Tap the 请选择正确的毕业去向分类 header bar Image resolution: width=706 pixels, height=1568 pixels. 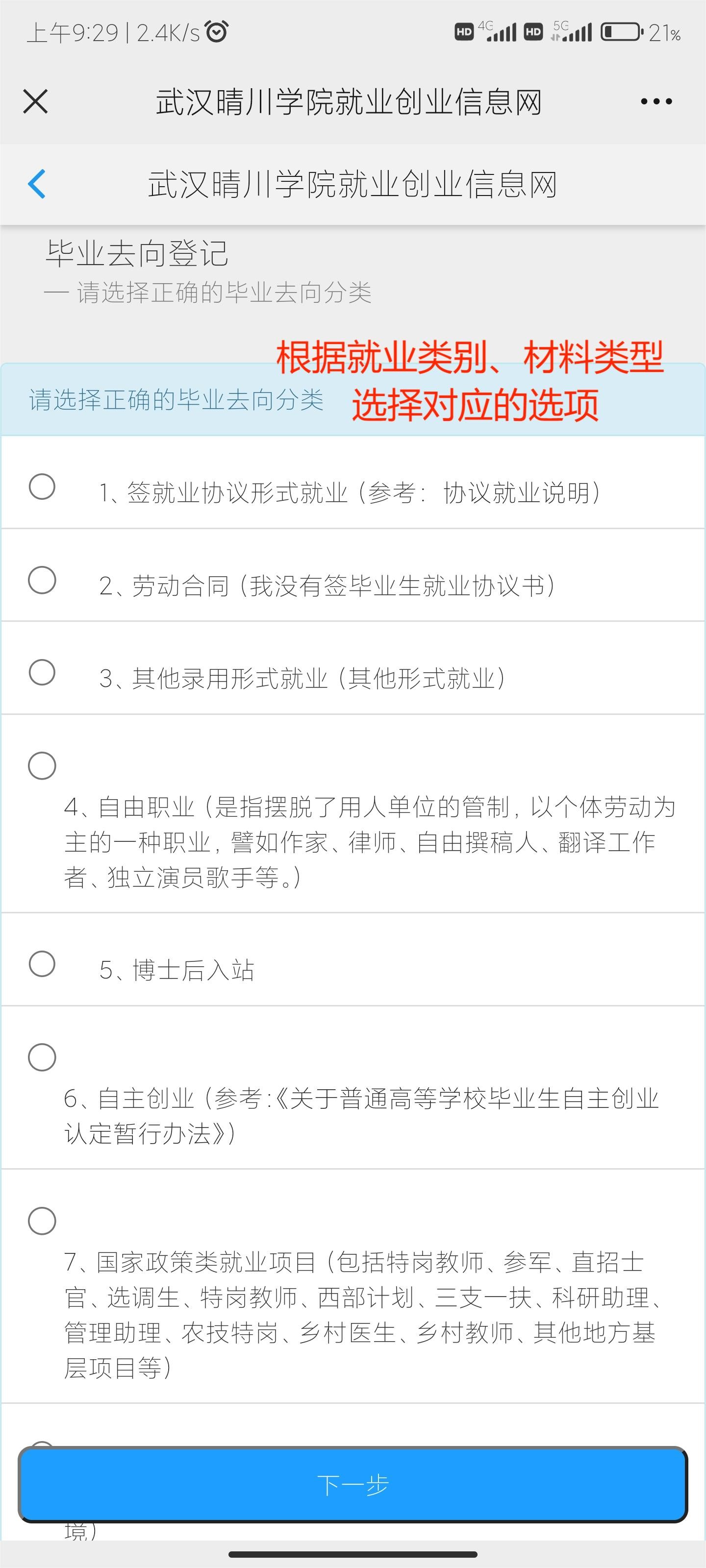coord(176,400)
